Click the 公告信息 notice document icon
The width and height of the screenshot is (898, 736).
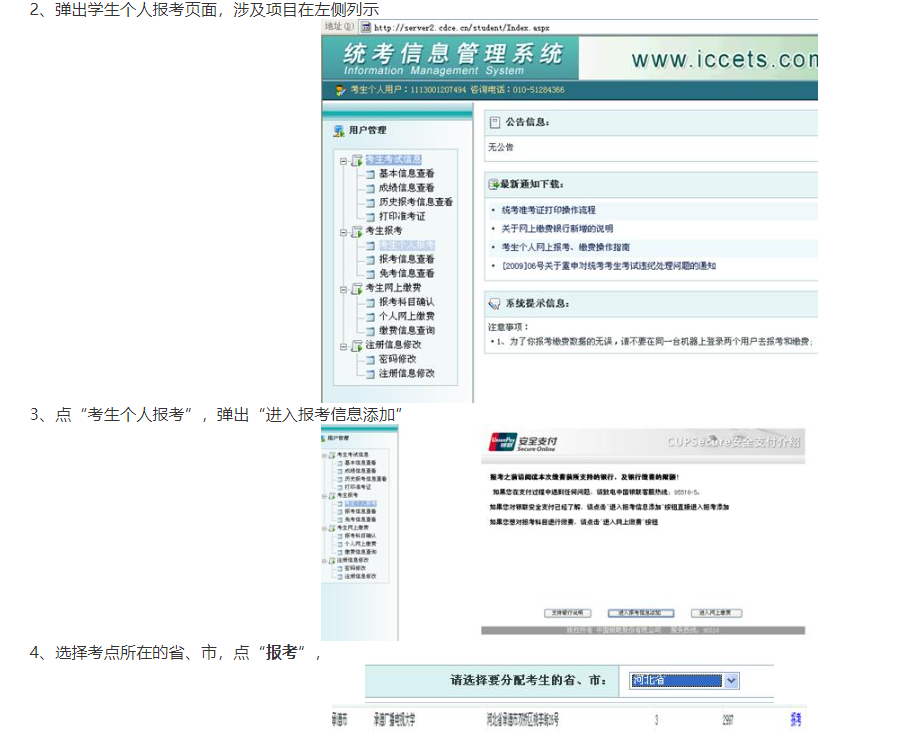pos(493,122)
